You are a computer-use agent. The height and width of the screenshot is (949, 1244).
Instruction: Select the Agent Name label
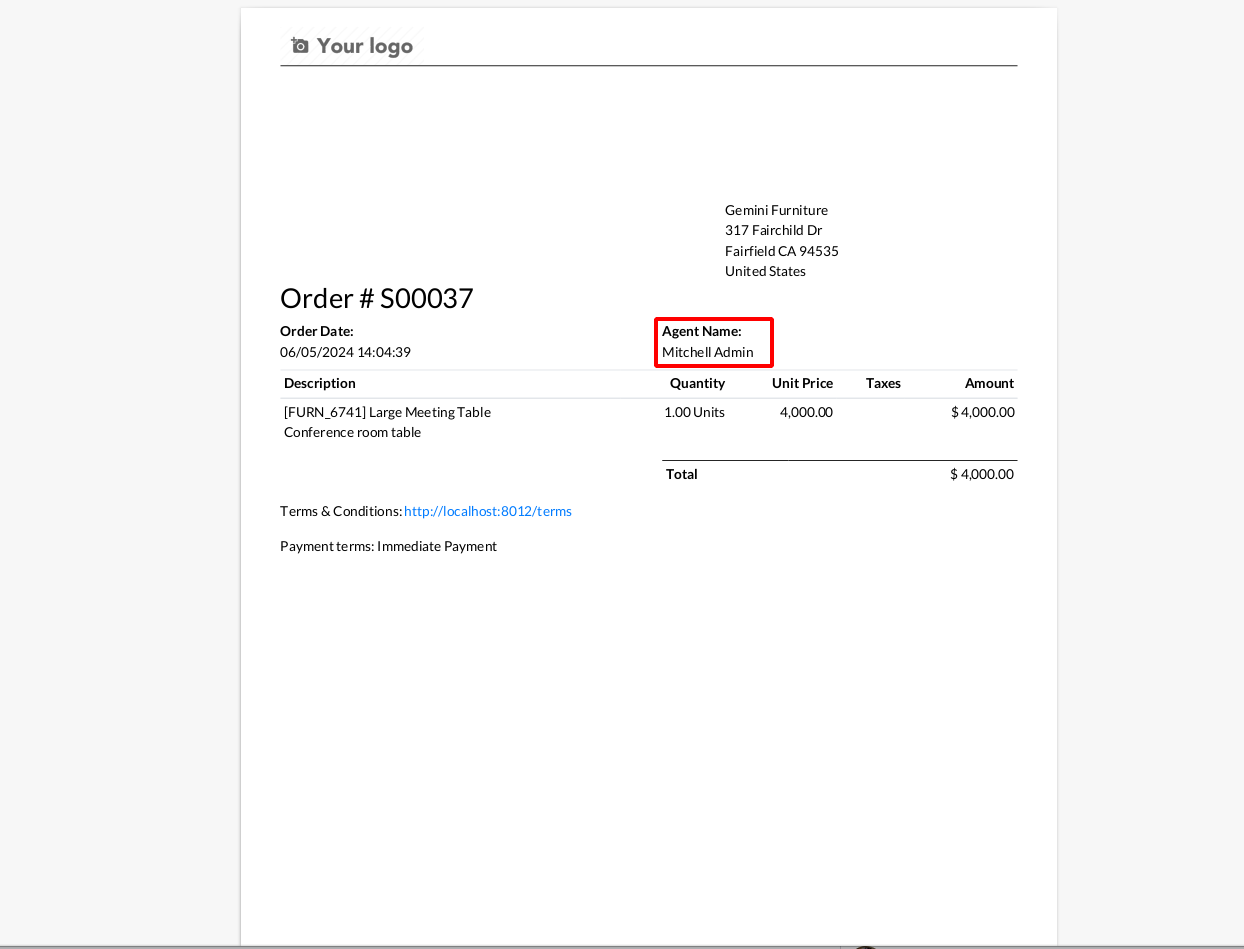[x=701, y=331]
